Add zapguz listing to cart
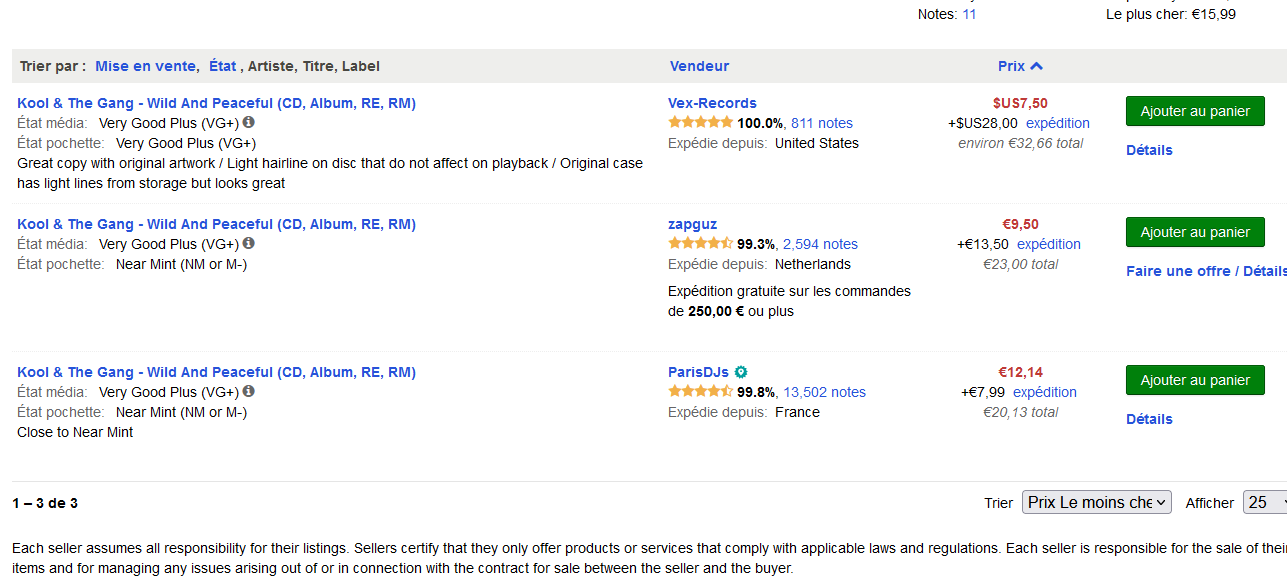Screen dimensions: 1287x576 pos(1195,232)
